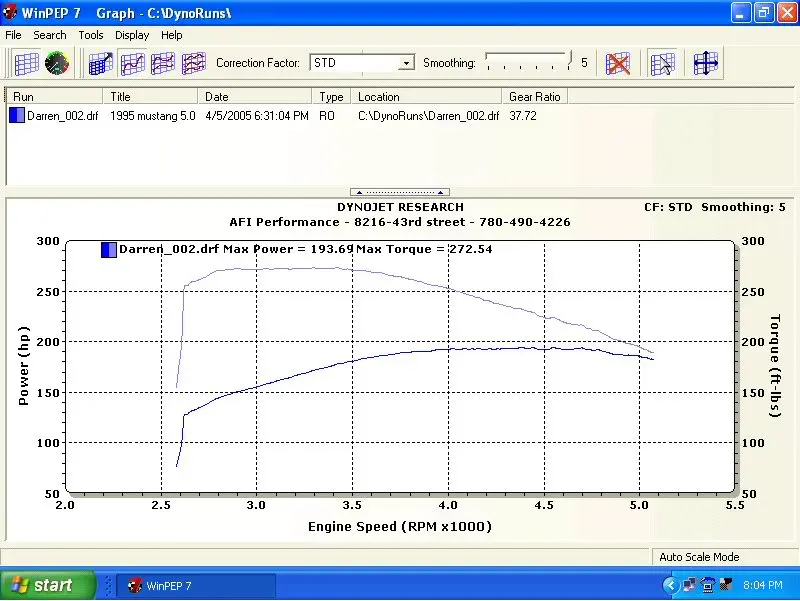800x601 pixels.
Task: Click the Smoothing value 5 in the toolbar
Action: click(x=584, y=63)
